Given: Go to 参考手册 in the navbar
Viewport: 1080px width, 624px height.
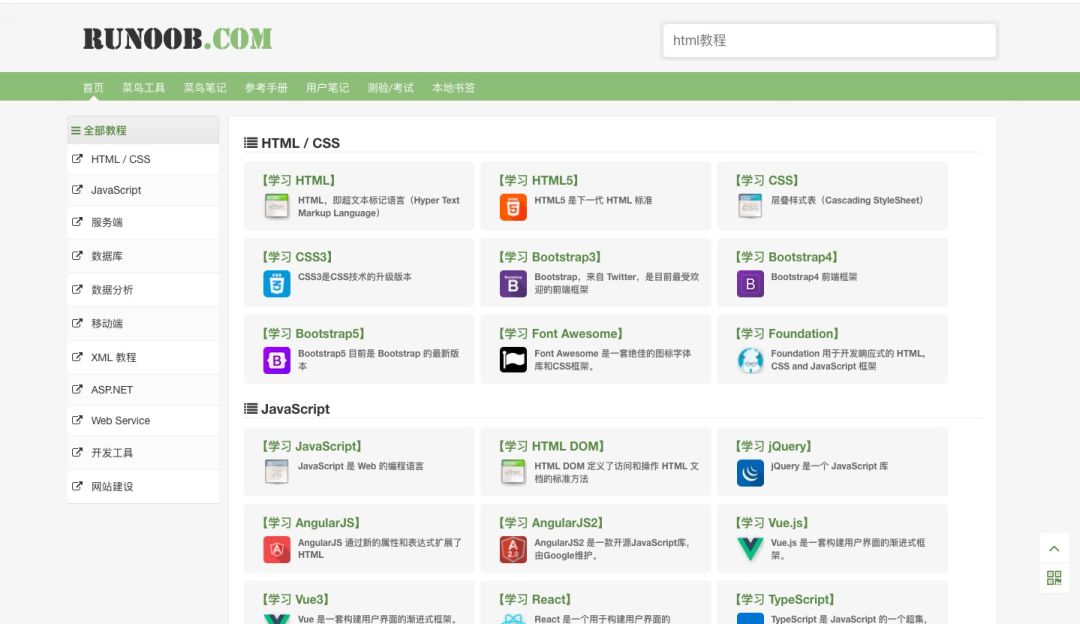Looking at the screenshot, I should click(x=266, y=87).
